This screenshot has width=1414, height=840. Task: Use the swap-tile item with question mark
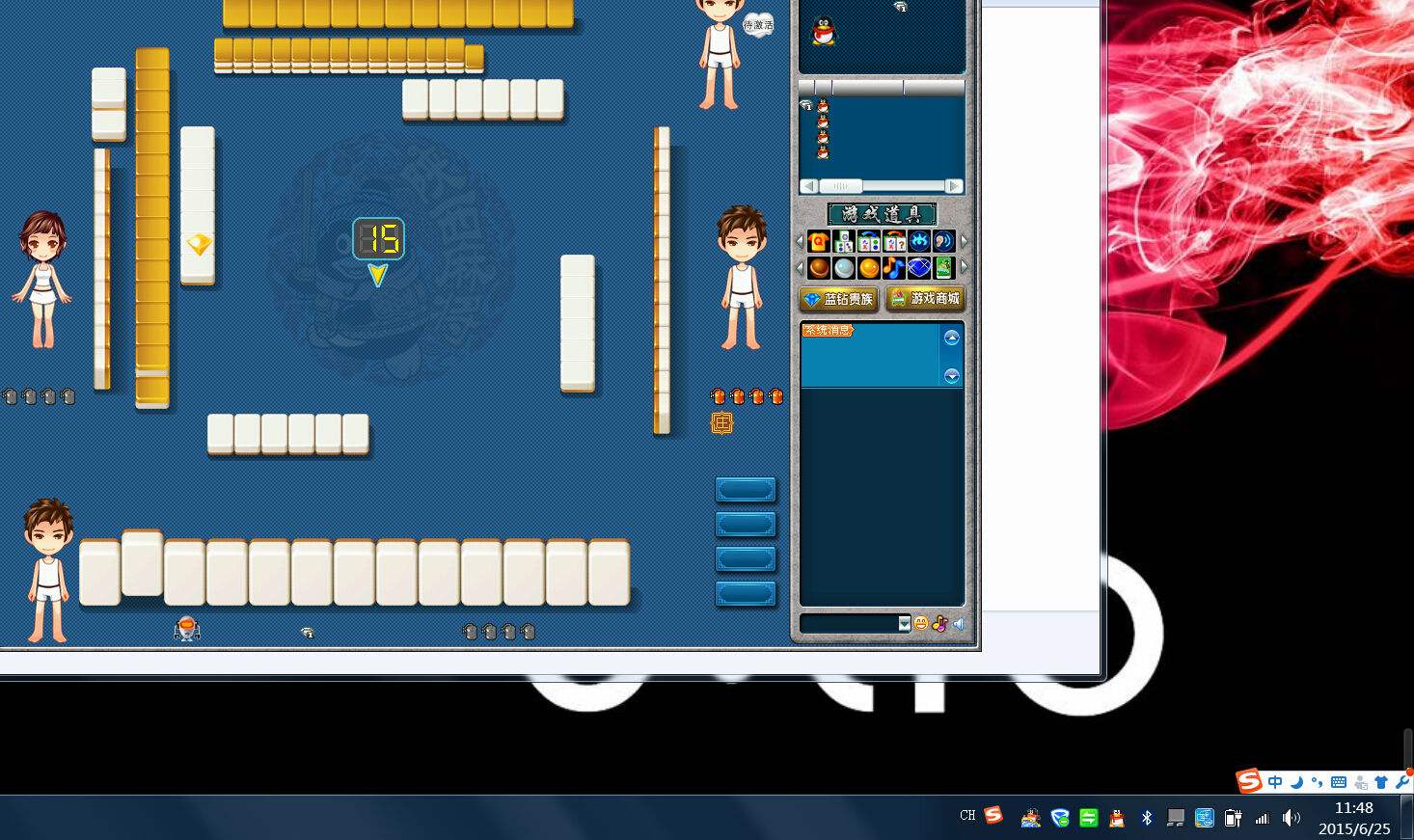pos(894,241)
